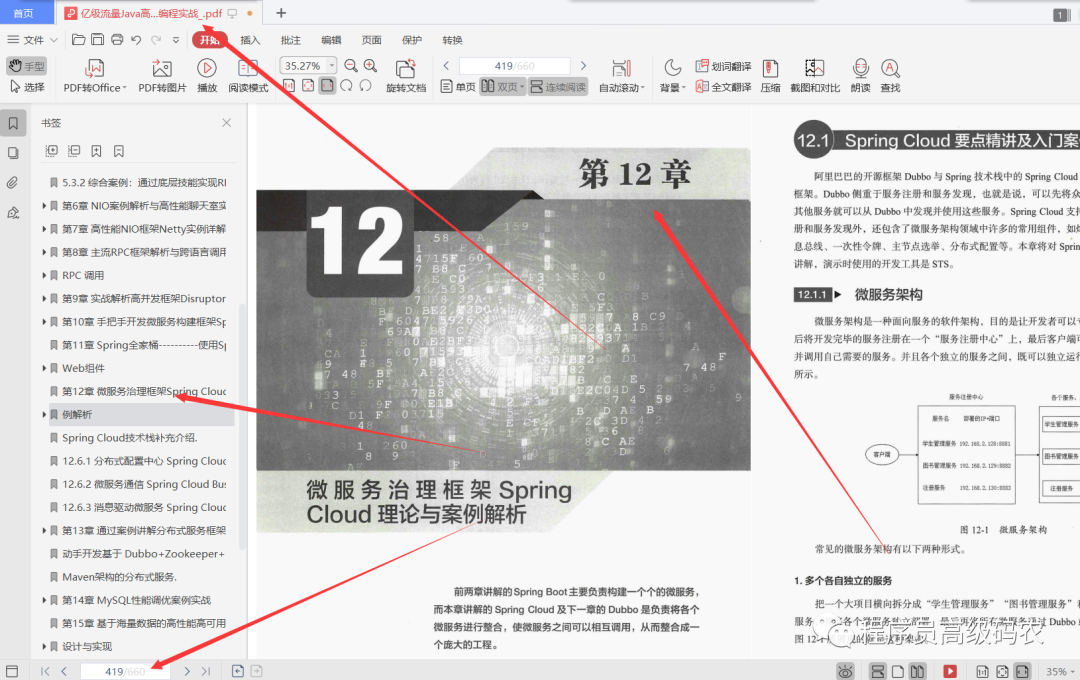Toggle 双页 two-page view
This screenshot has height=680, width=1080.
pos(503,87)
